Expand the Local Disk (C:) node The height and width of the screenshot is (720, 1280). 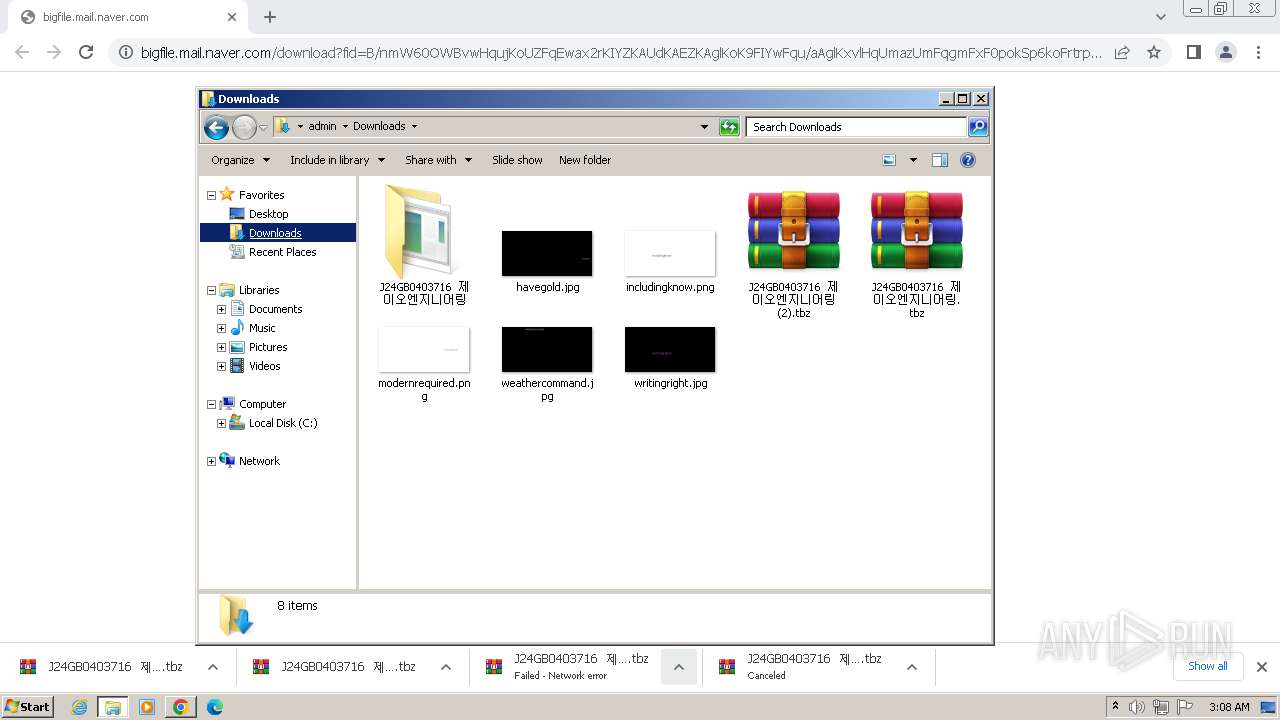click(x=221, y=423)
